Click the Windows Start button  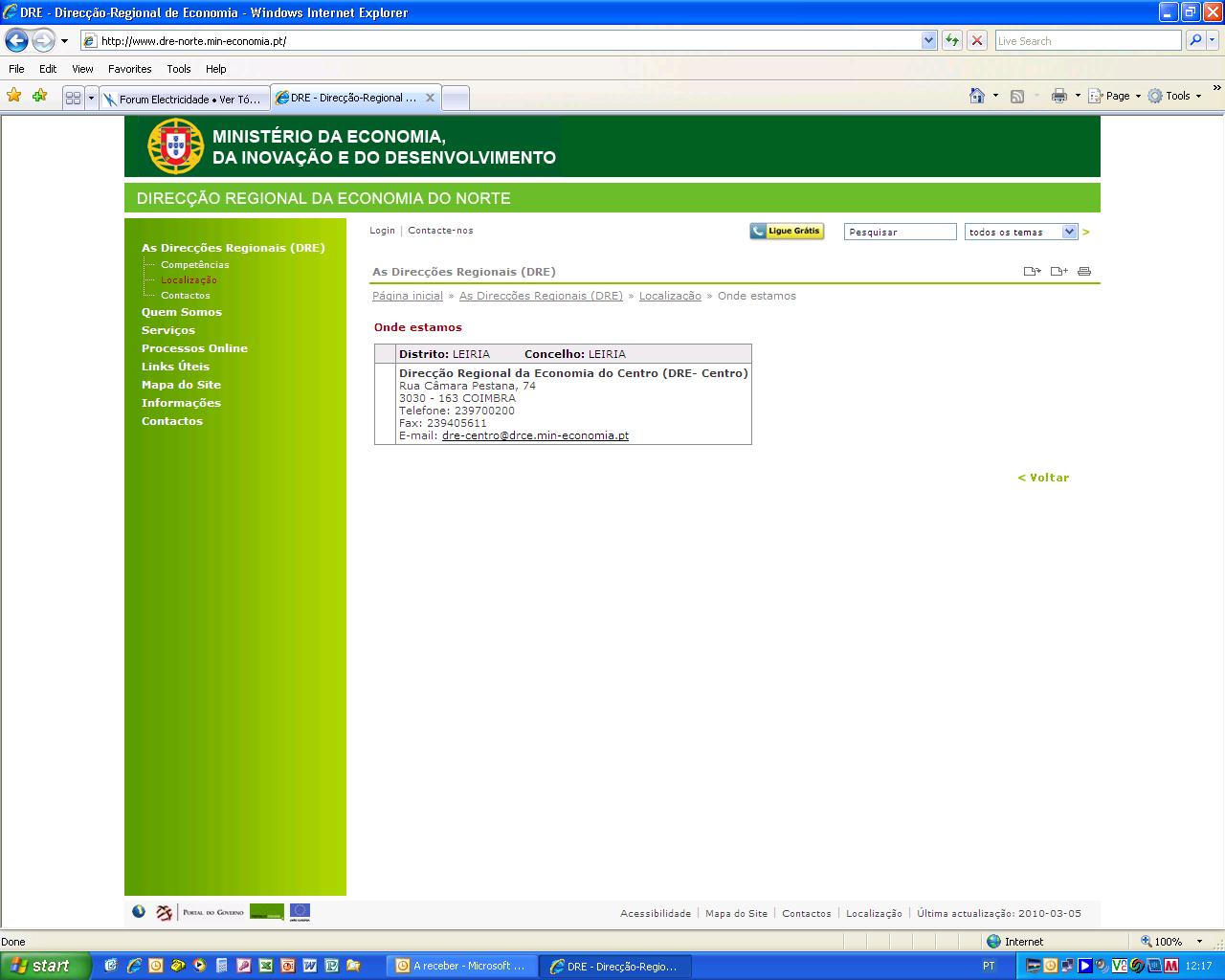(42, 966)
